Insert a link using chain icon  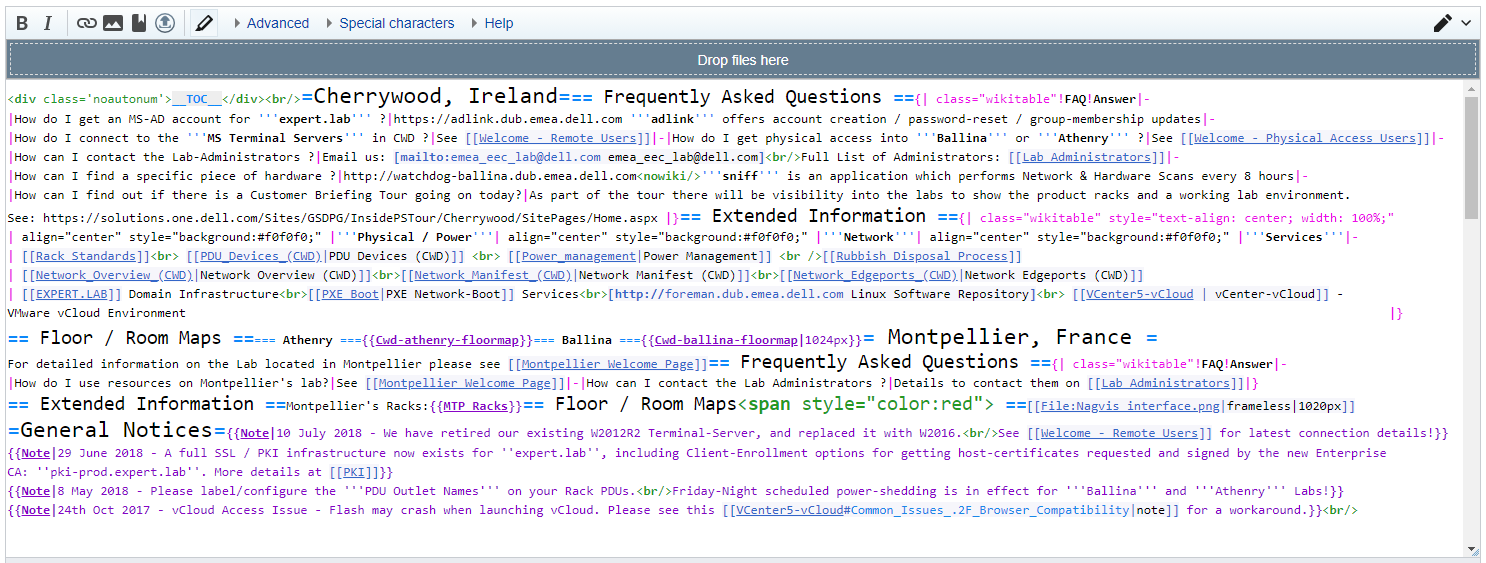(87, 23)
